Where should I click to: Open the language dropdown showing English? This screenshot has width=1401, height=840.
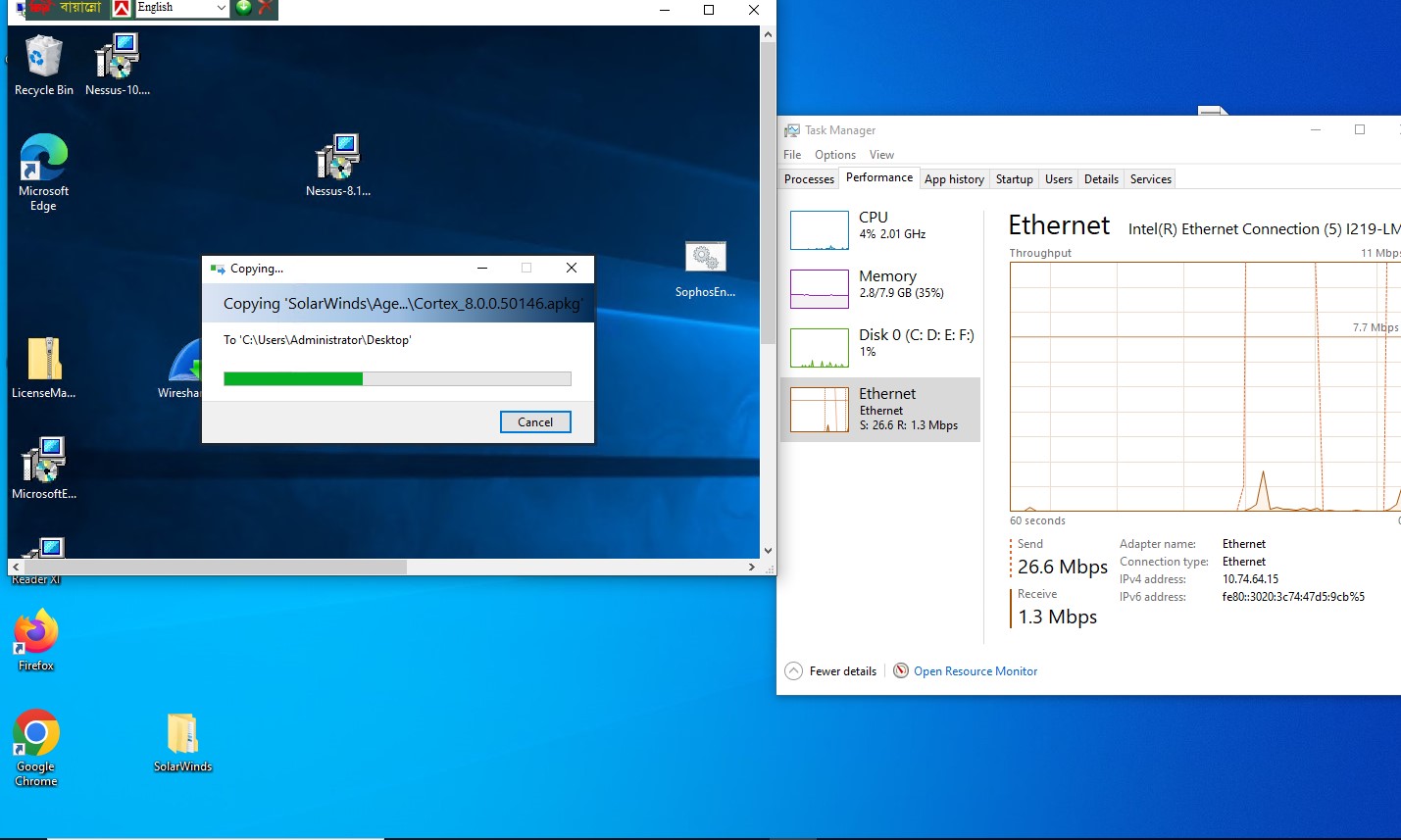[x=181, y=8]
